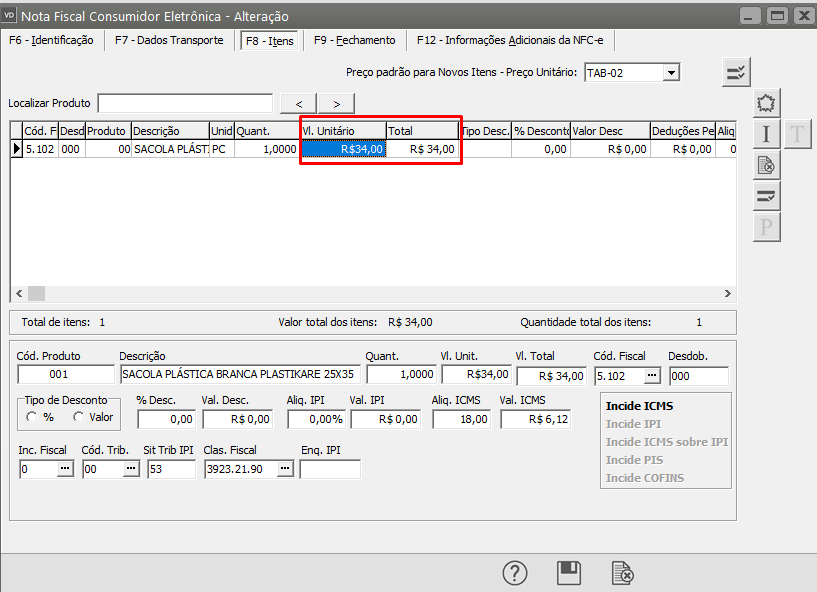Open the Clas. Fiscal lookup ellipsis button

click(284, 468)
